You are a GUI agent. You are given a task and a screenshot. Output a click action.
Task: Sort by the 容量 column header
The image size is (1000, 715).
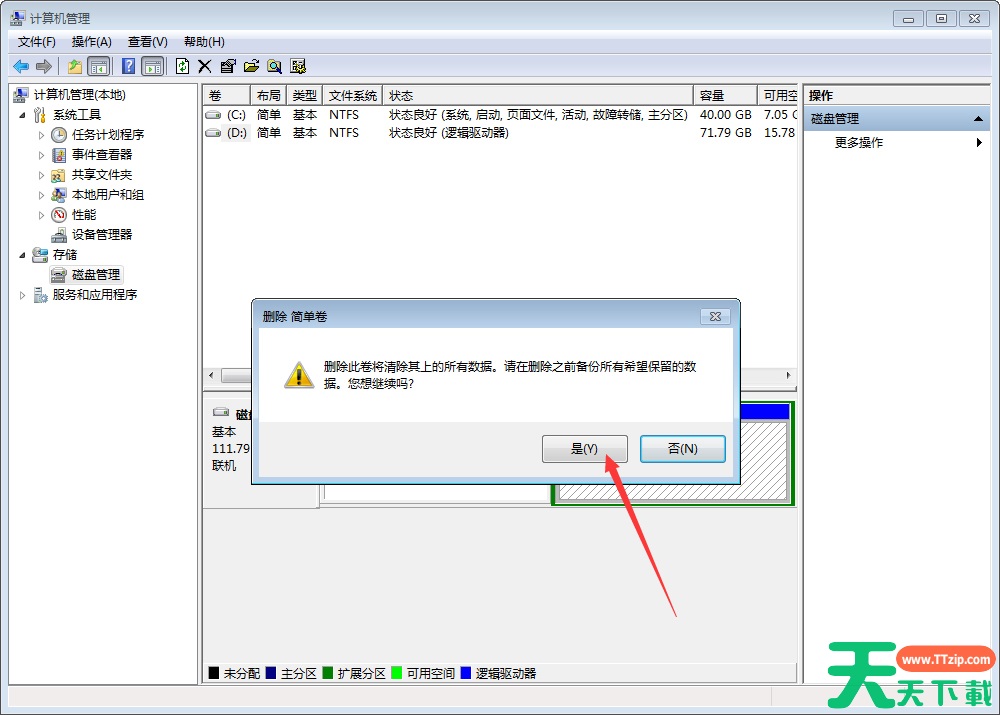coord(725,96)
